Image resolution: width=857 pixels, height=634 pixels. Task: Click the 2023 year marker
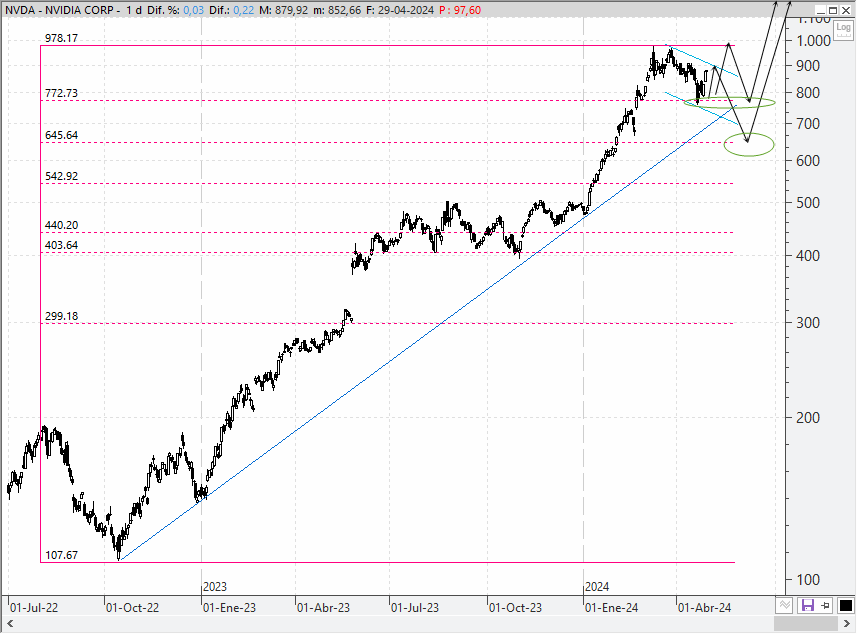(x=215, y=587)
